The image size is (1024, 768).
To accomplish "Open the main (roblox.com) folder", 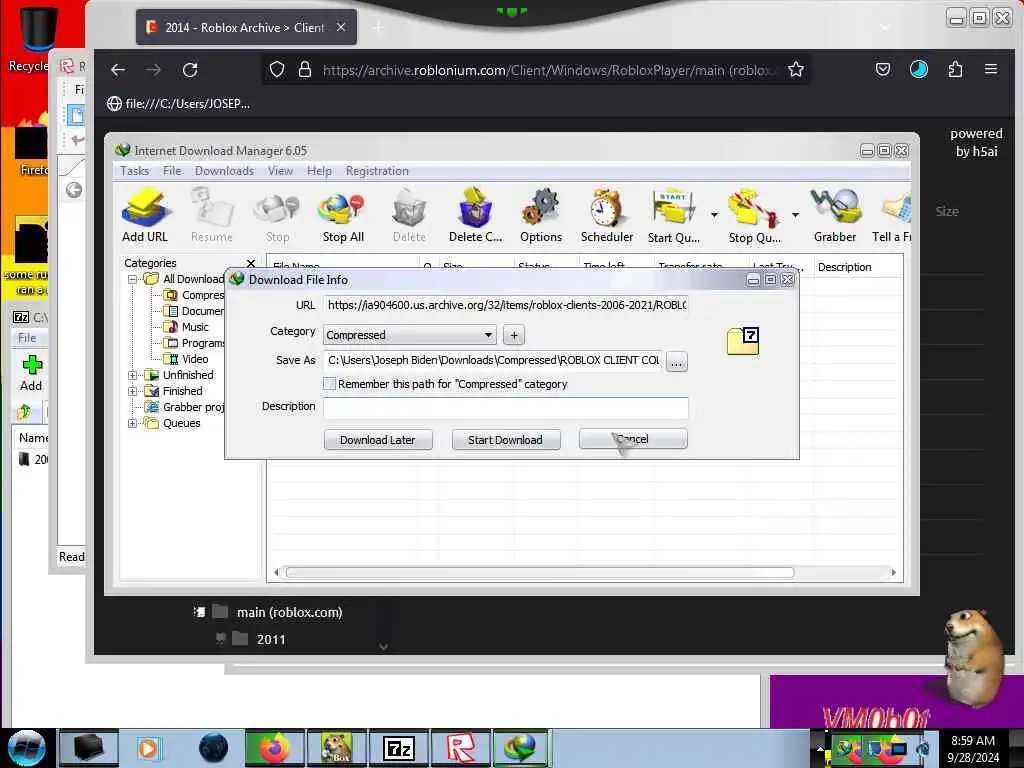I will coord(289,613).
